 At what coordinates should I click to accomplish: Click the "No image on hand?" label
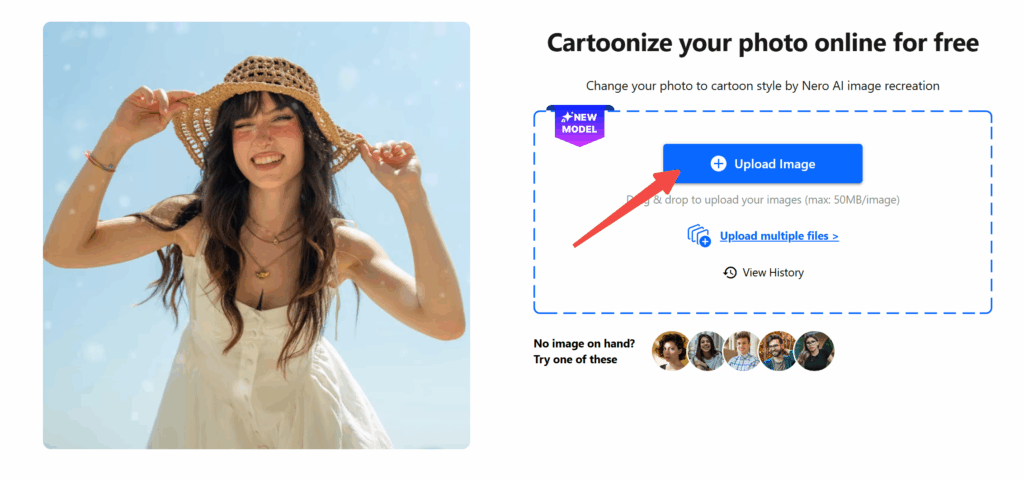[583, 344]
